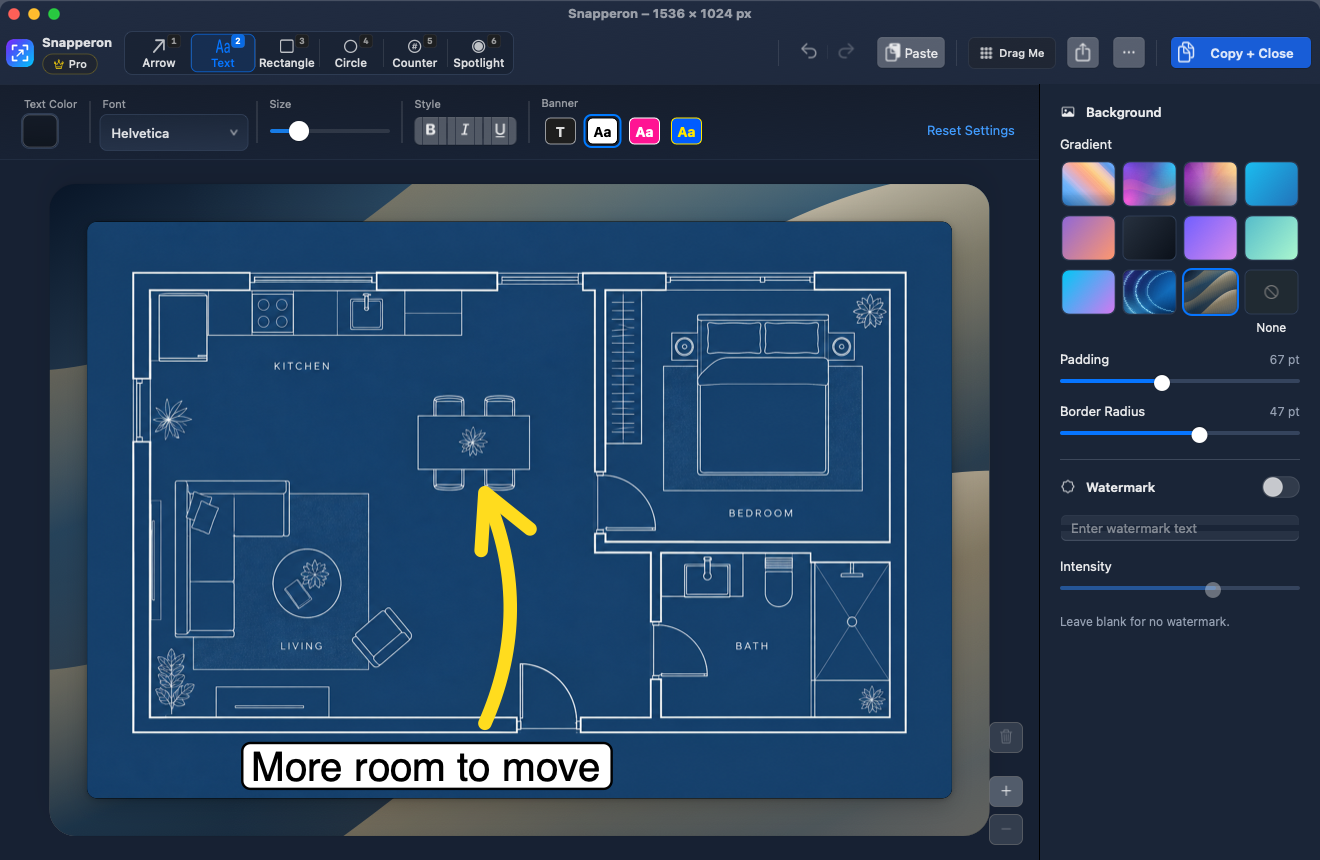
Task: Click the Paste button
Action: click(x=911, y=53)
